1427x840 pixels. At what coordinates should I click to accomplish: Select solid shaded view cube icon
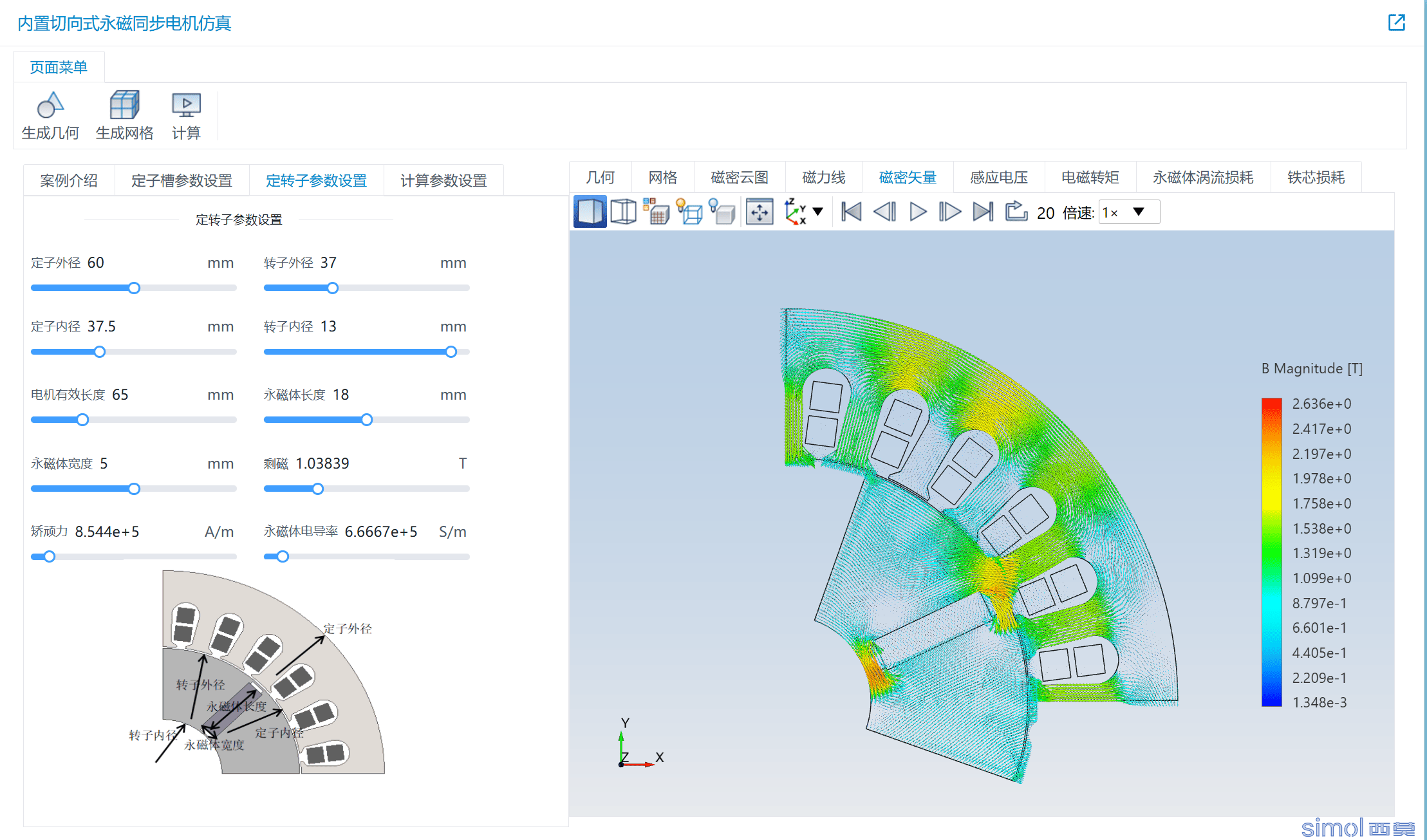[x=590, y=212]
